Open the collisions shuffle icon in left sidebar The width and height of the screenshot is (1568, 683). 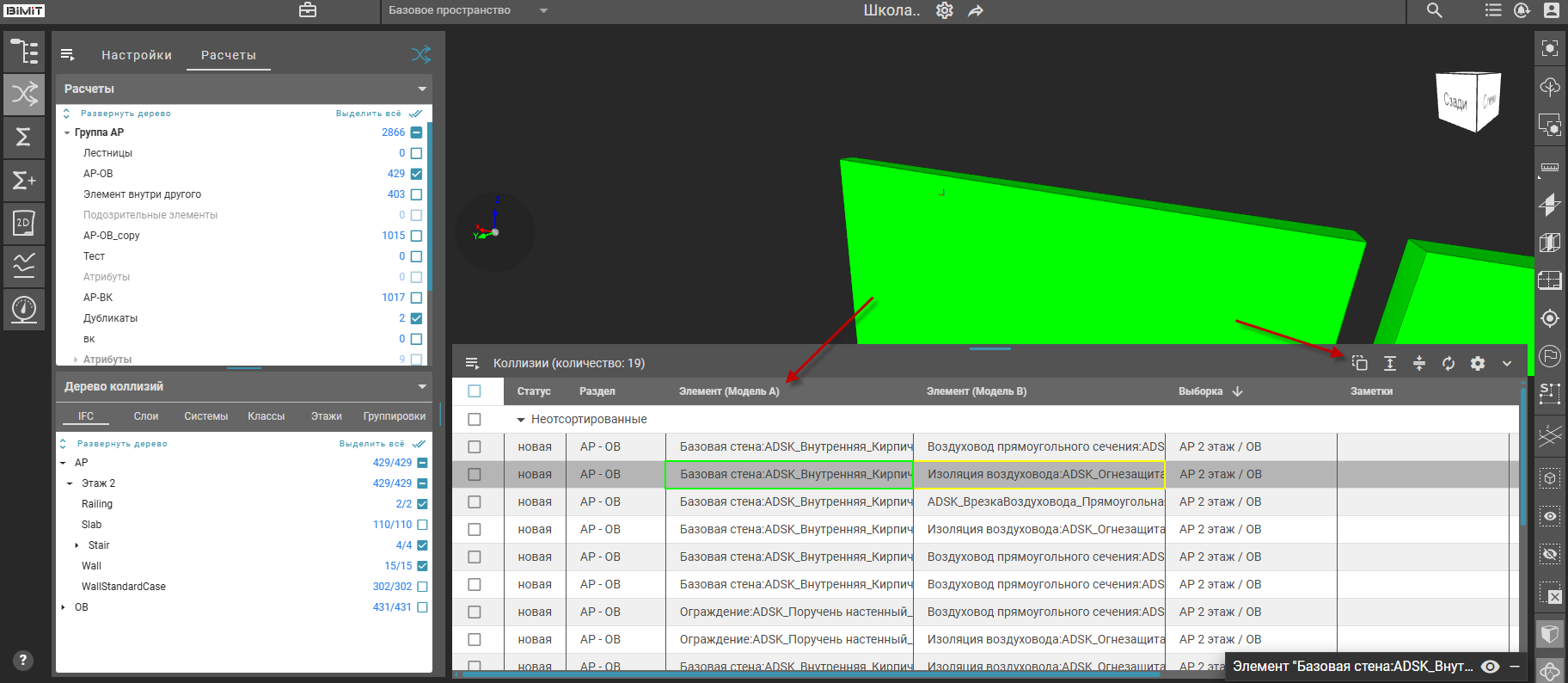(x=24, y=94)
